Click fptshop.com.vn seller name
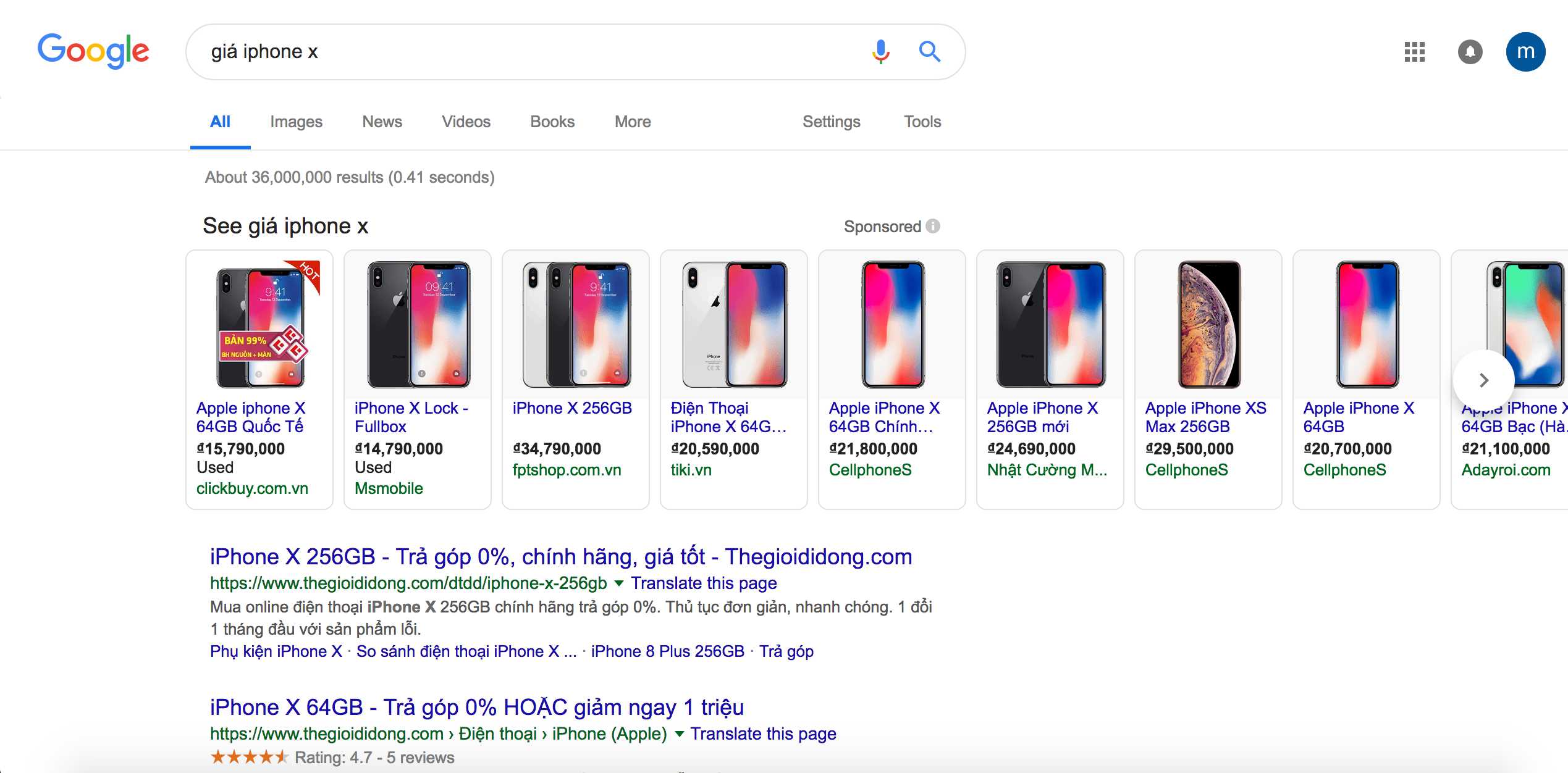The width and height of the screenshot is (1568, 773). point(567,470)
